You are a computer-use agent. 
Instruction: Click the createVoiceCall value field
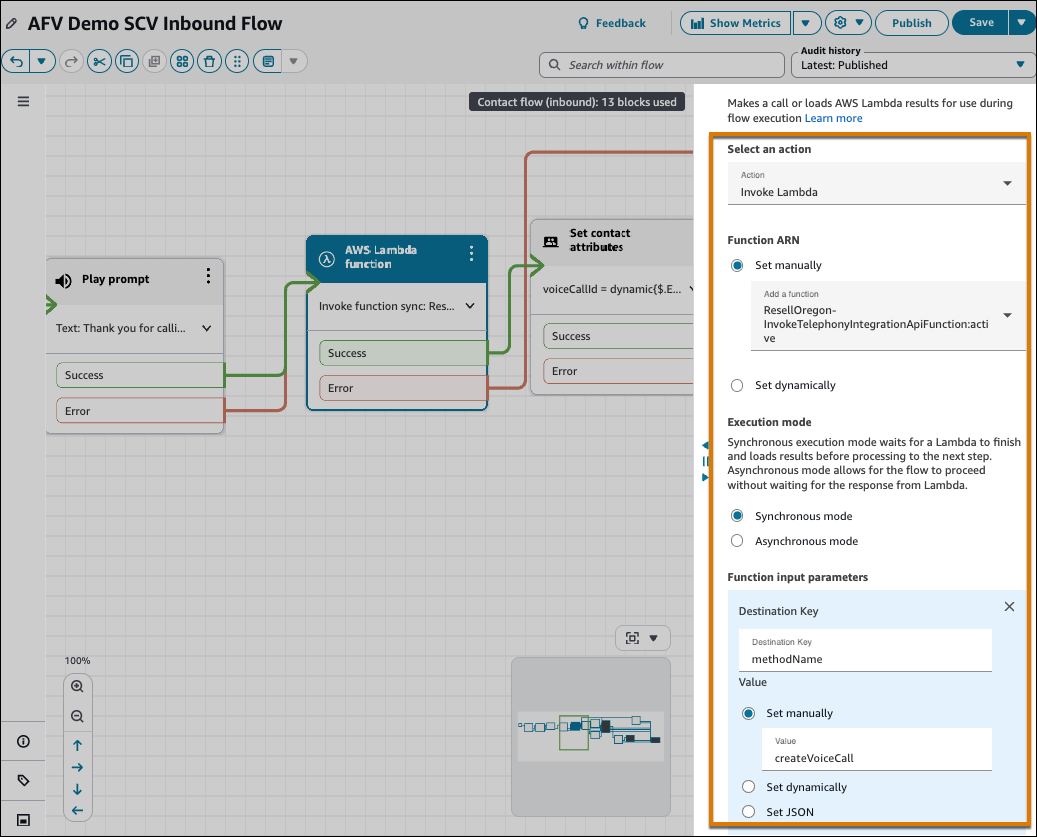[x=876, y=750]
